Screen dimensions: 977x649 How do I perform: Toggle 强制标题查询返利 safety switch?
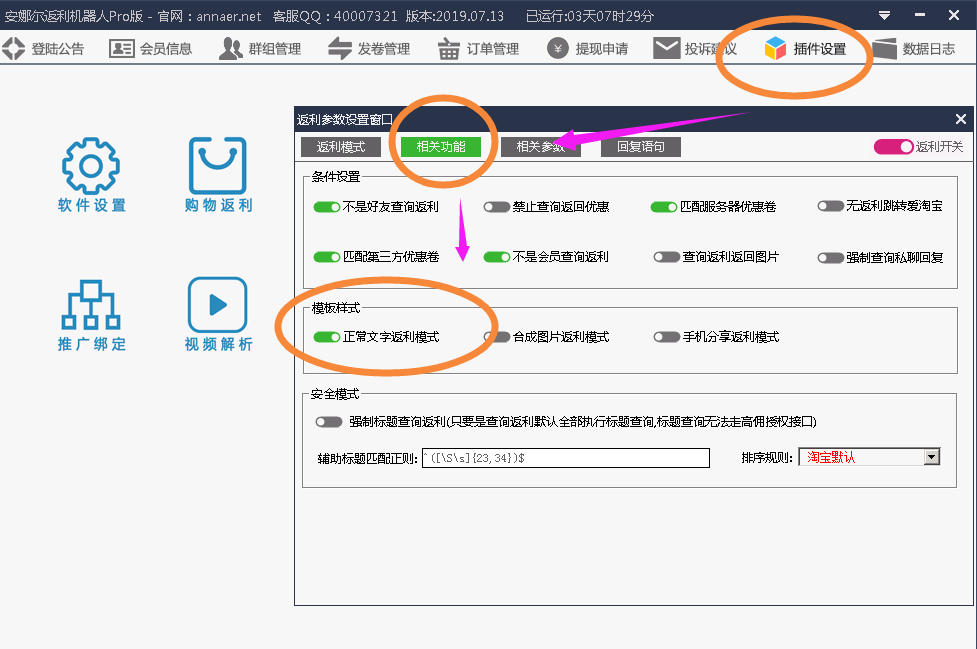point(329,422)
